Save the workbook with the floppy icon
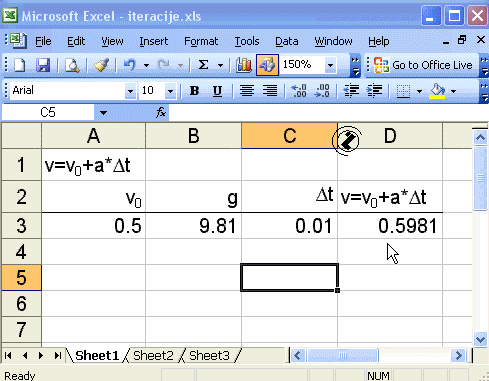Image resolution: width=489 pixels, height=381 pixels. [43, 65]
